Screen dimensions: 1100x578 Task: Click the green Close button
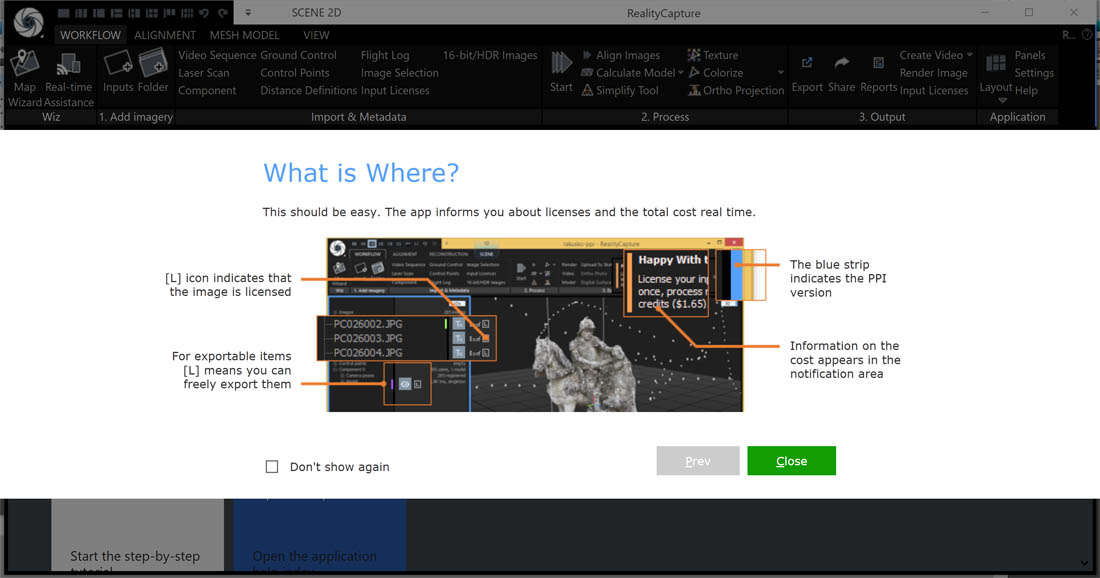[x=791, y=461]
